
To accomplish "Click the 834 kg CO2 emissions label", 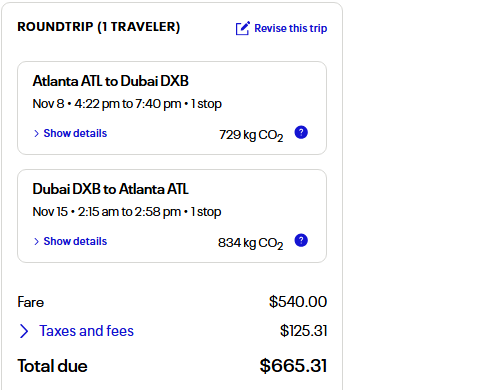I will click(x=250, y=243).
